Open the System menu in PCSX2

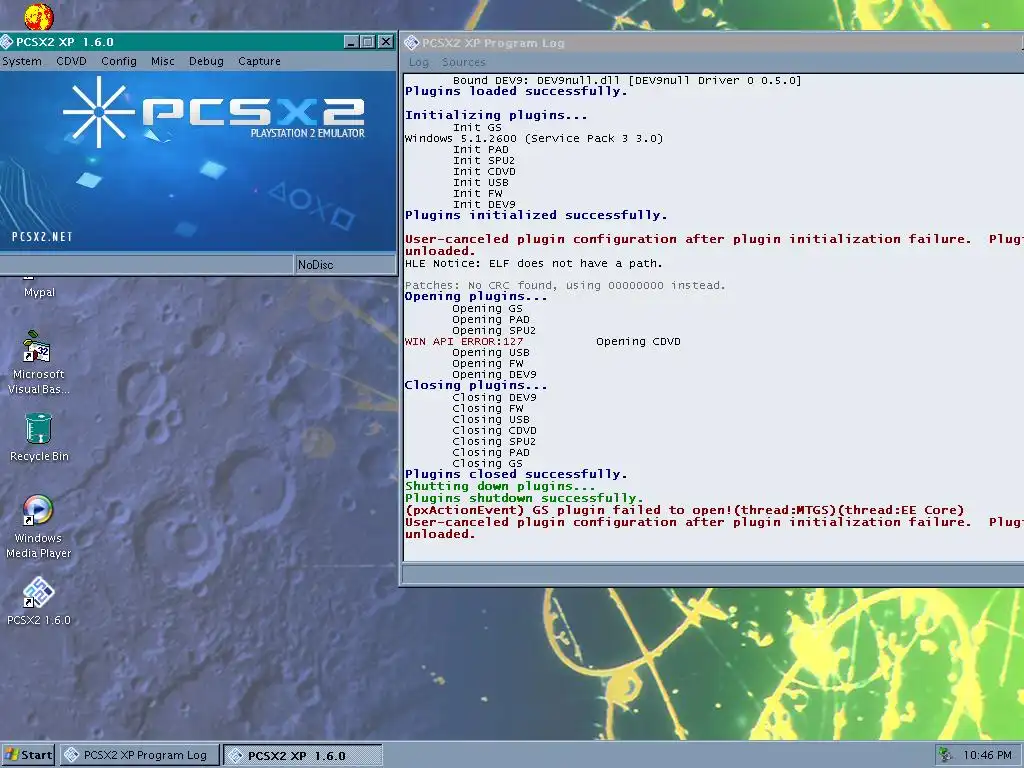coord(22,61)
